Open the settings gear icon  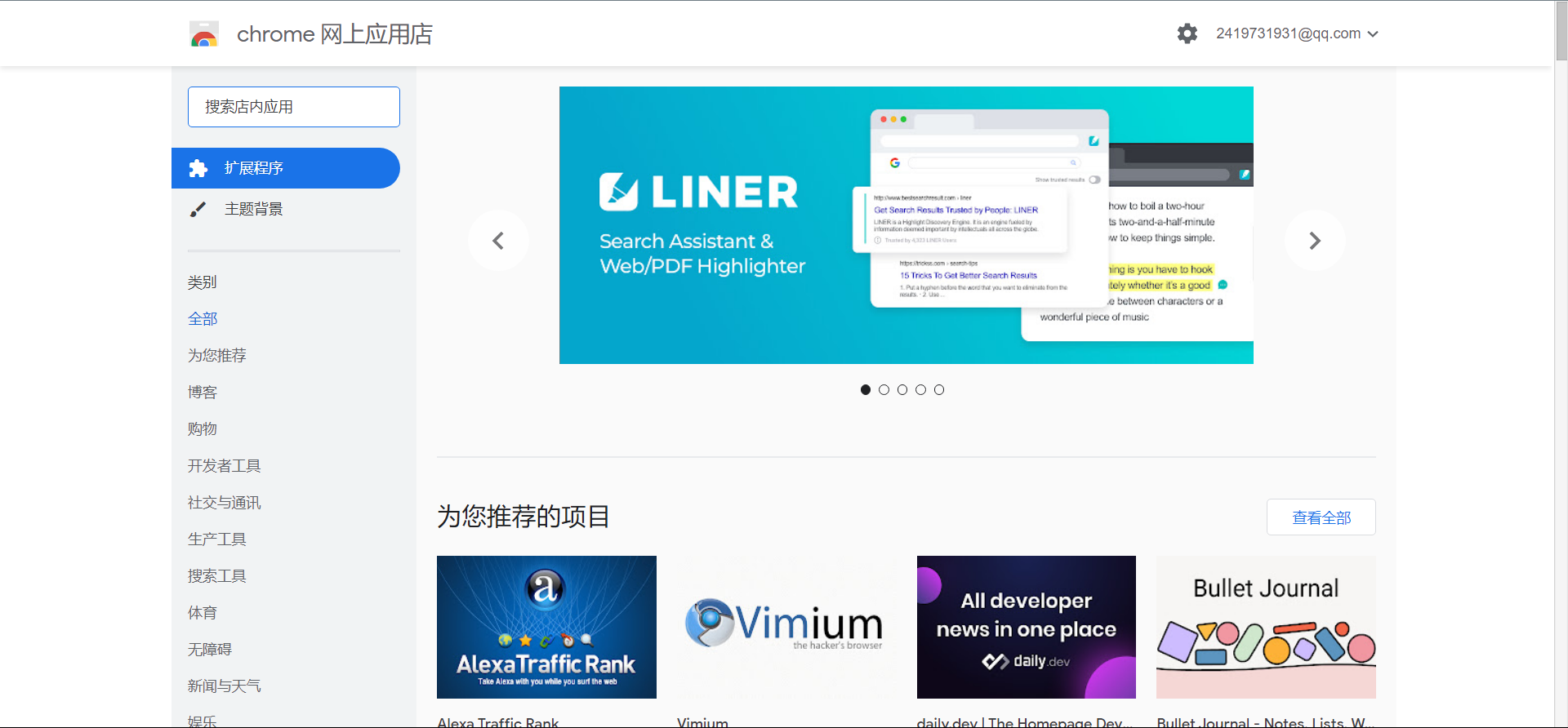pos(1187,33)
